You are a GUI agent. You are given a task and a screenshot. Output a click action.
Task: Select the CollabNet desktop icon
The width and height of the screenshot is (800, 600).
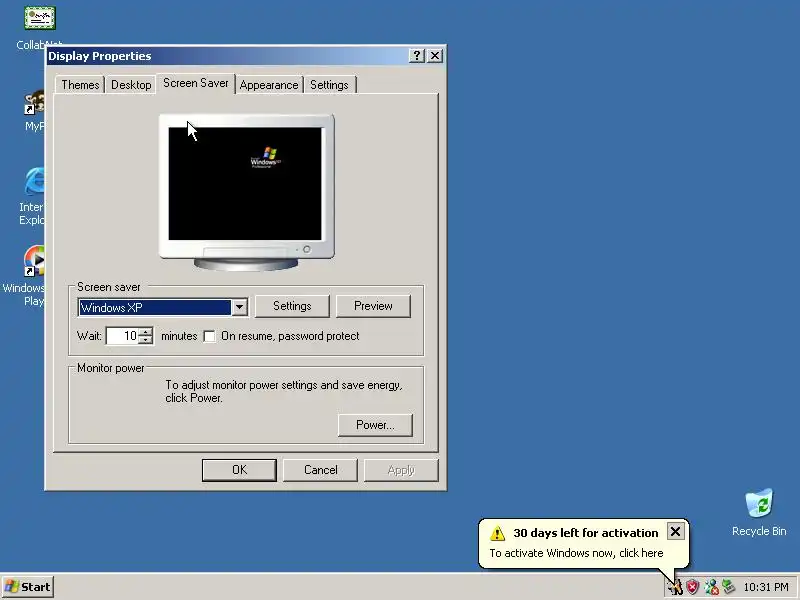39,28
